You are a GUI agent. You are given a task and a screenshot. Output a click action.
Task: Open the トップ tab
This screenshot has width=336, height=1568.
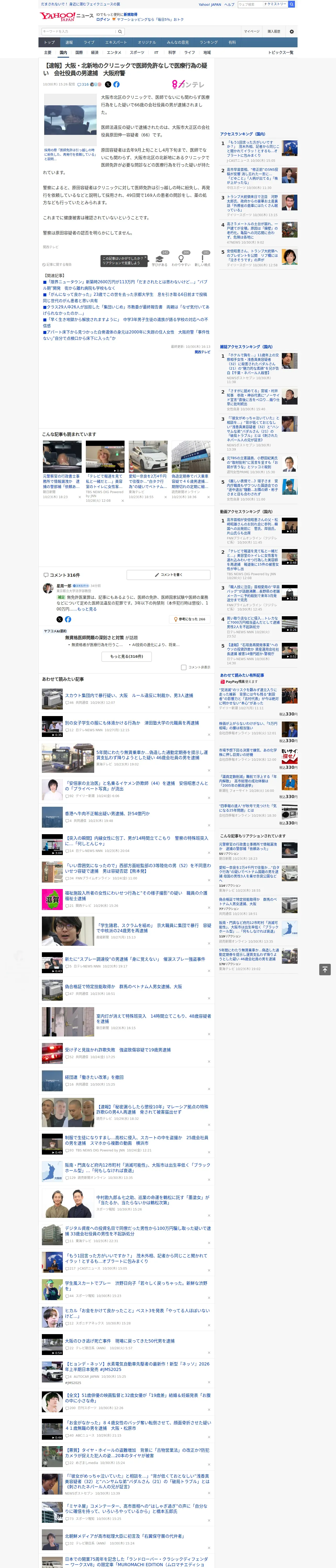(49, 43)
